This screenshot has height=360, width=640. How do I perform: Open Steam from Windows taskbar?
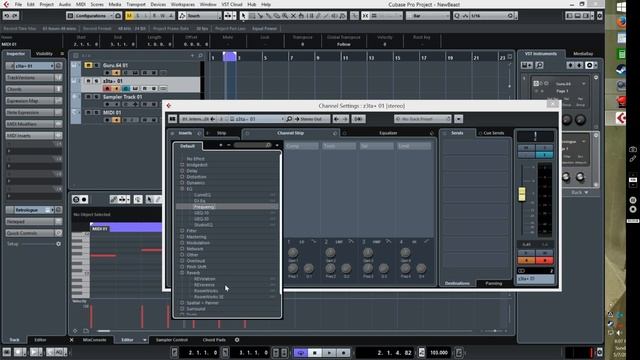tap(621, 69)
